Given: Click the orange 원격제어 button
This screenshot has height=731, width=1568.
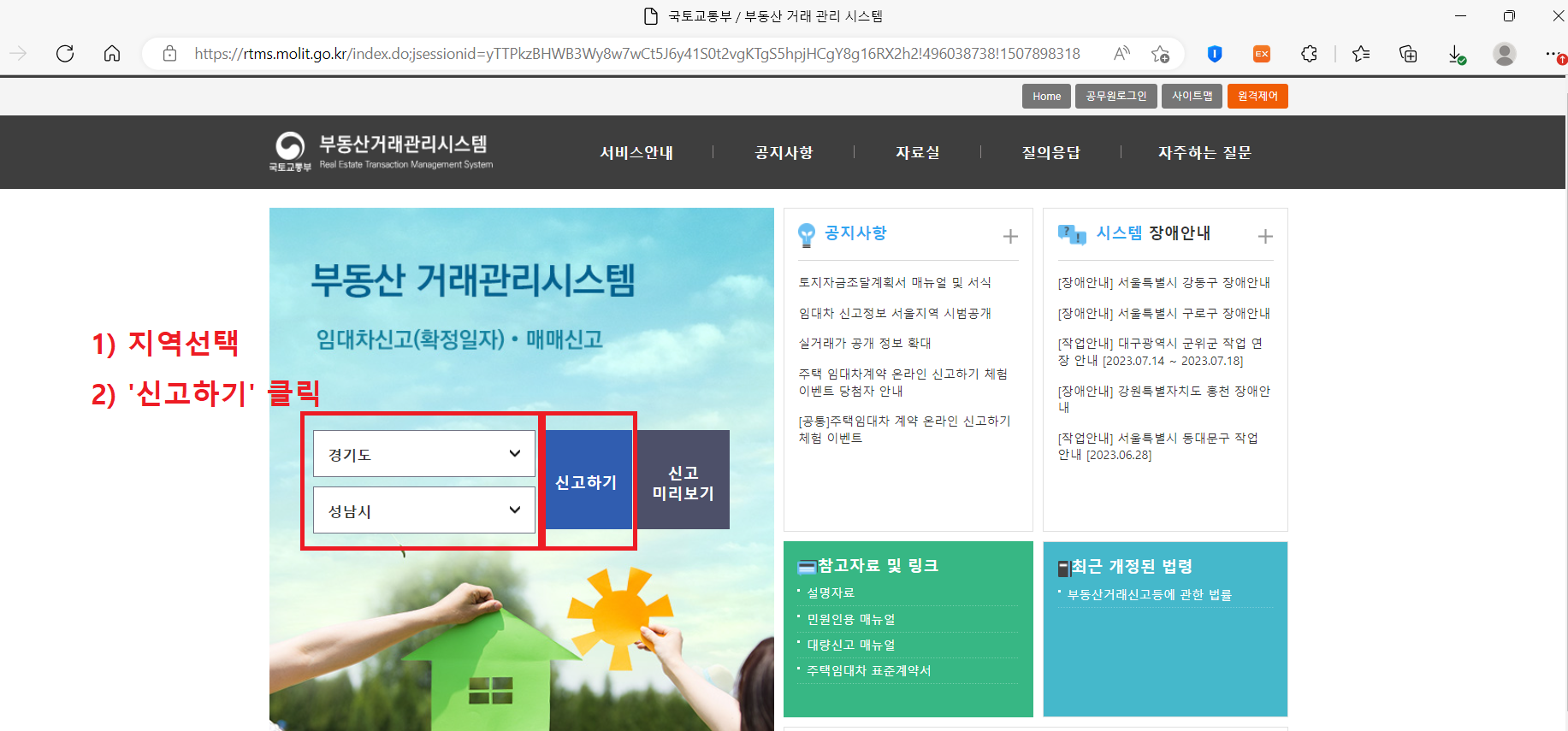Looking at the screenshot, I should 1257,96.
